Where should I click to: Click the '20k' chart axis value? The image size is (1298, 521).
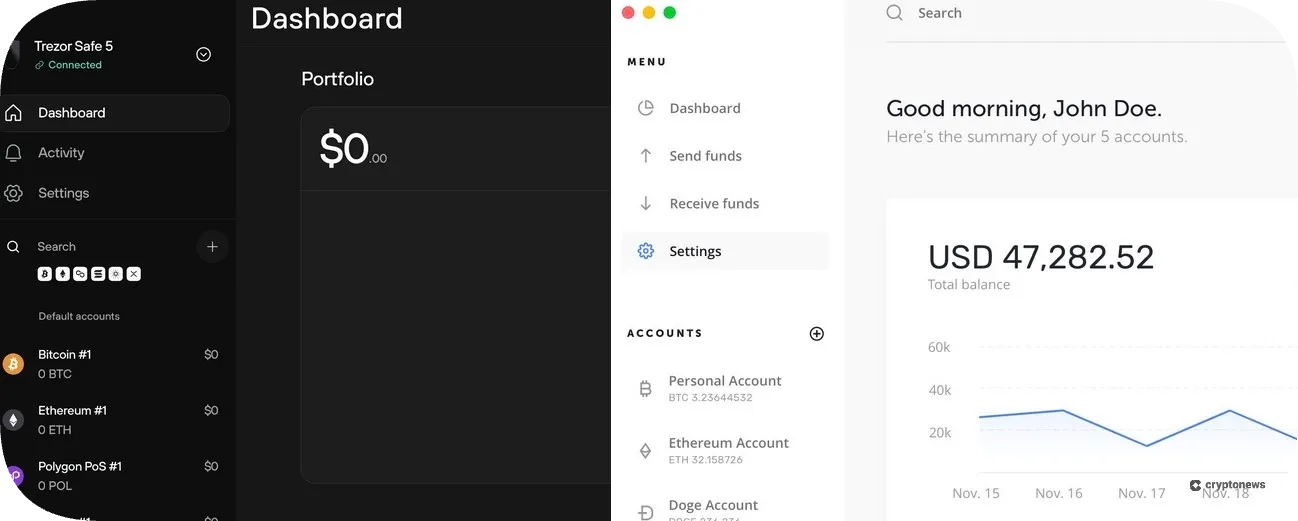click(939, 433)
